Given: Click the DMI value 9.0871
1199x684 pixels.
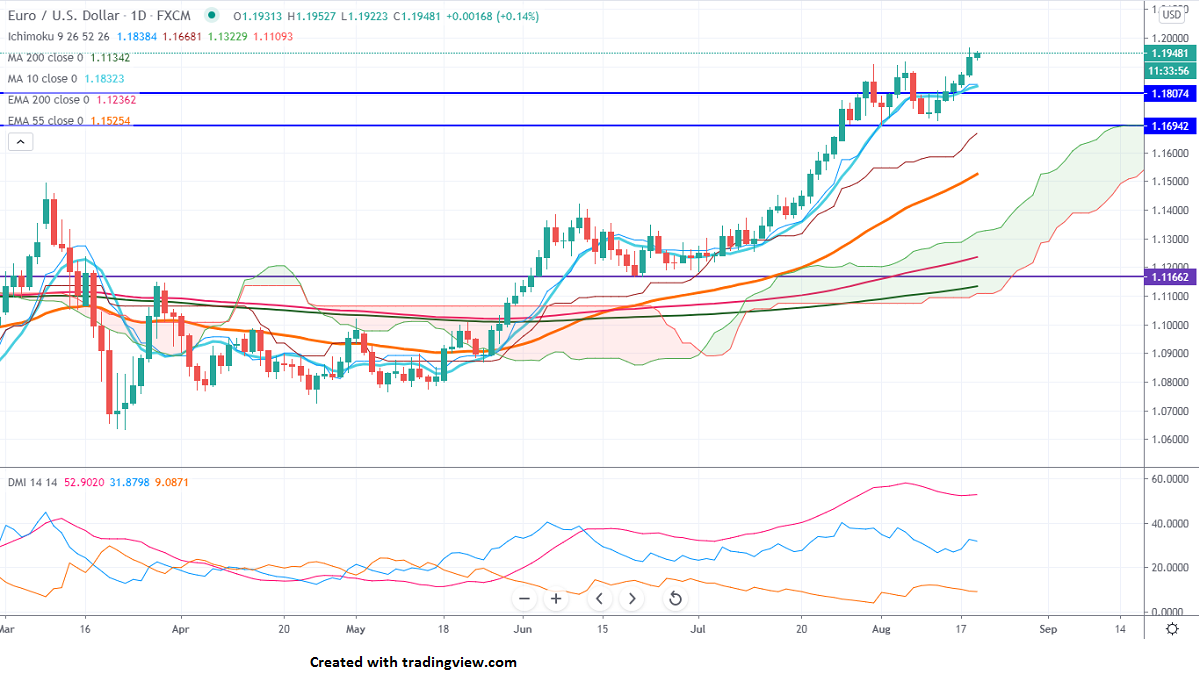Looking at the screenshot, I should click(x=172, y=482).
